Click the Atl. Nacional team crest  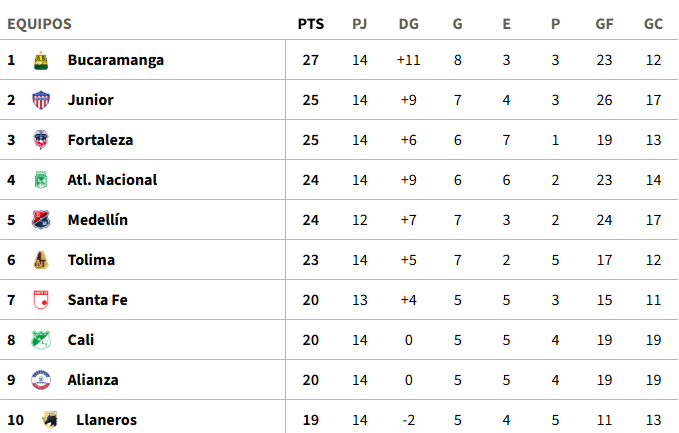coord(41,180)
